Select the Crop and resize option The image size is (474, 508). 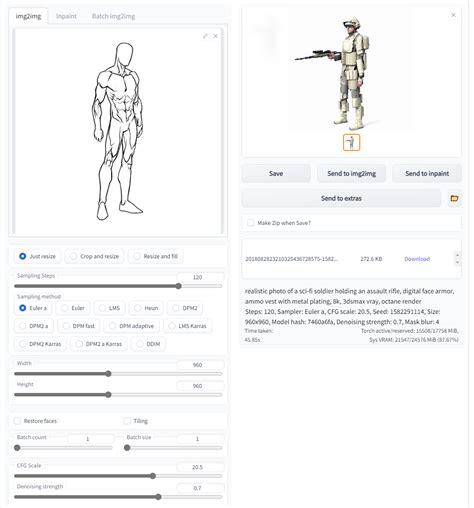click(94, 256)
